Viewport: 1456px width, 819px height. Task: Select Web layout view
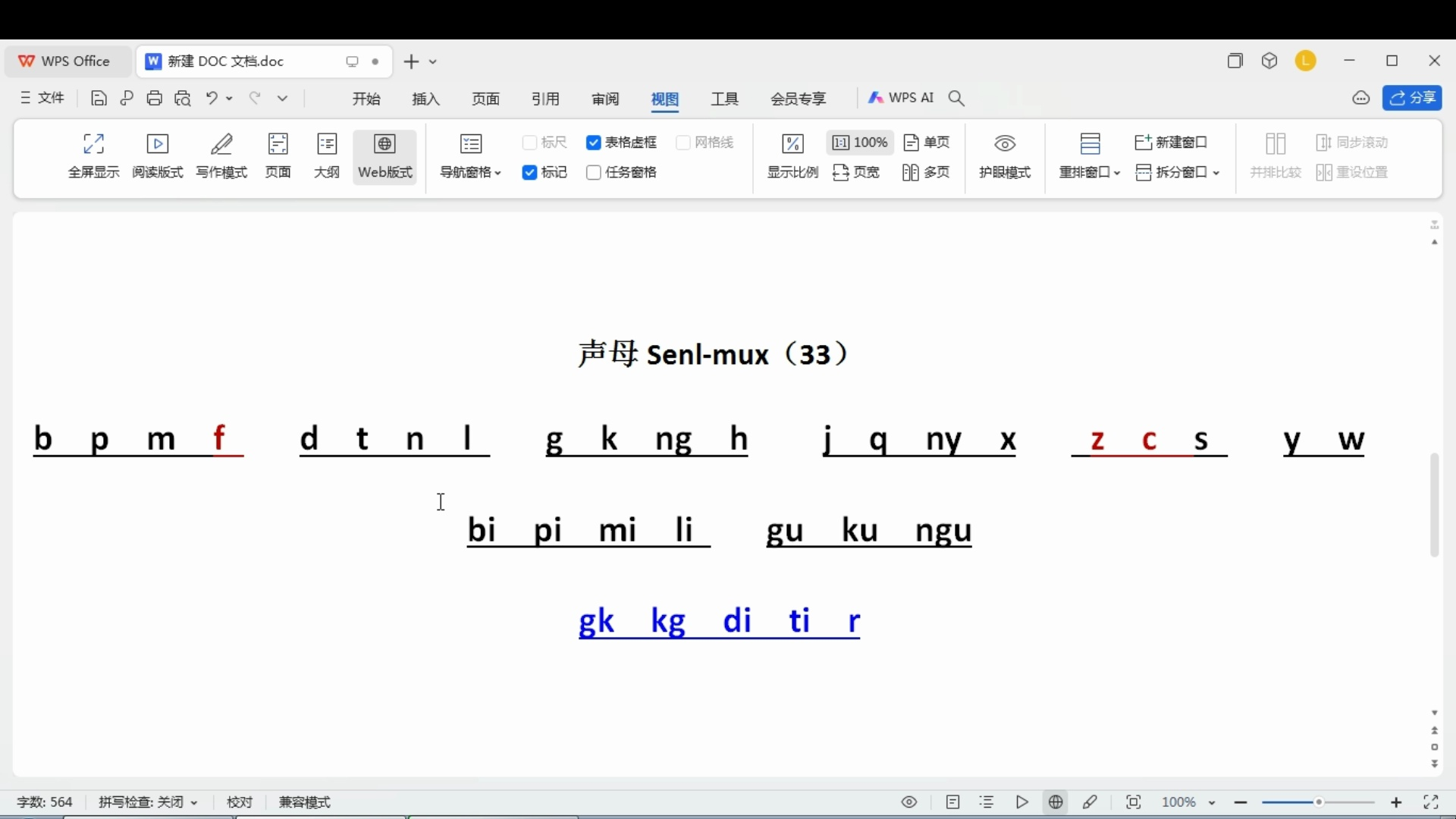coord(385,156)
